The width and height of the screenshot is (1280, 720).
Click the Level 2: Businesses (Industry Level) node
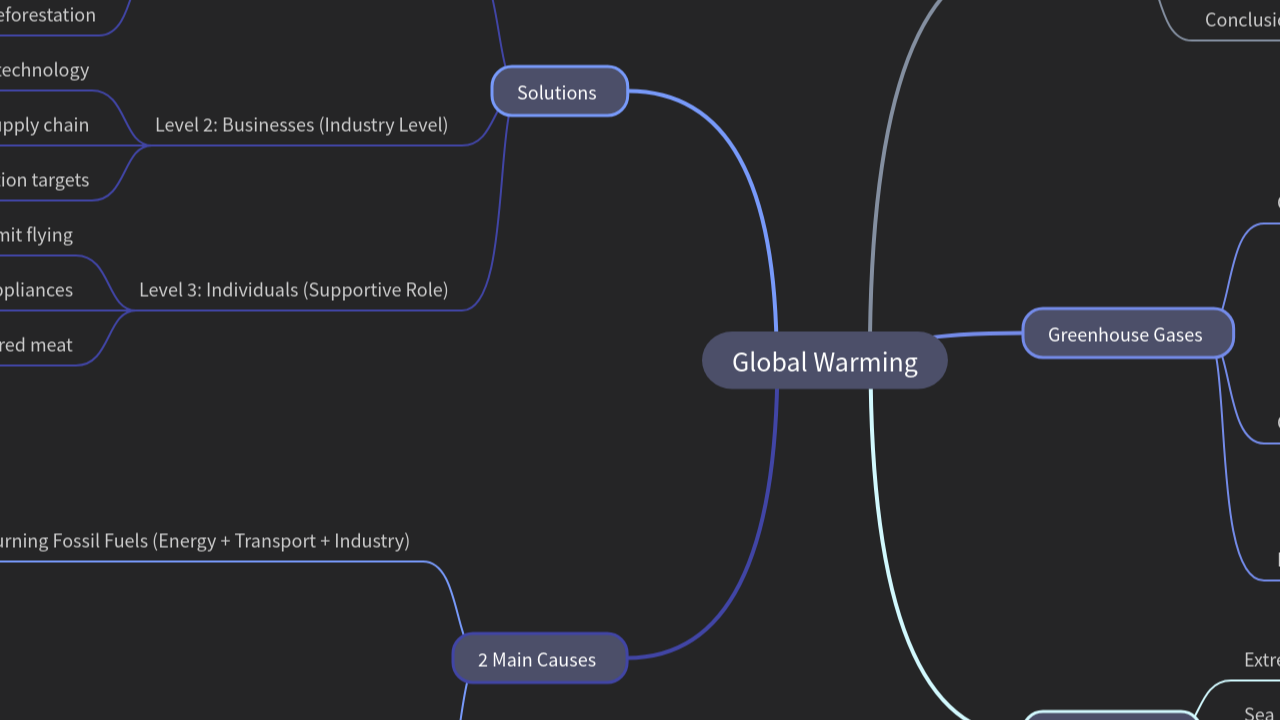(x=302, y=124)
